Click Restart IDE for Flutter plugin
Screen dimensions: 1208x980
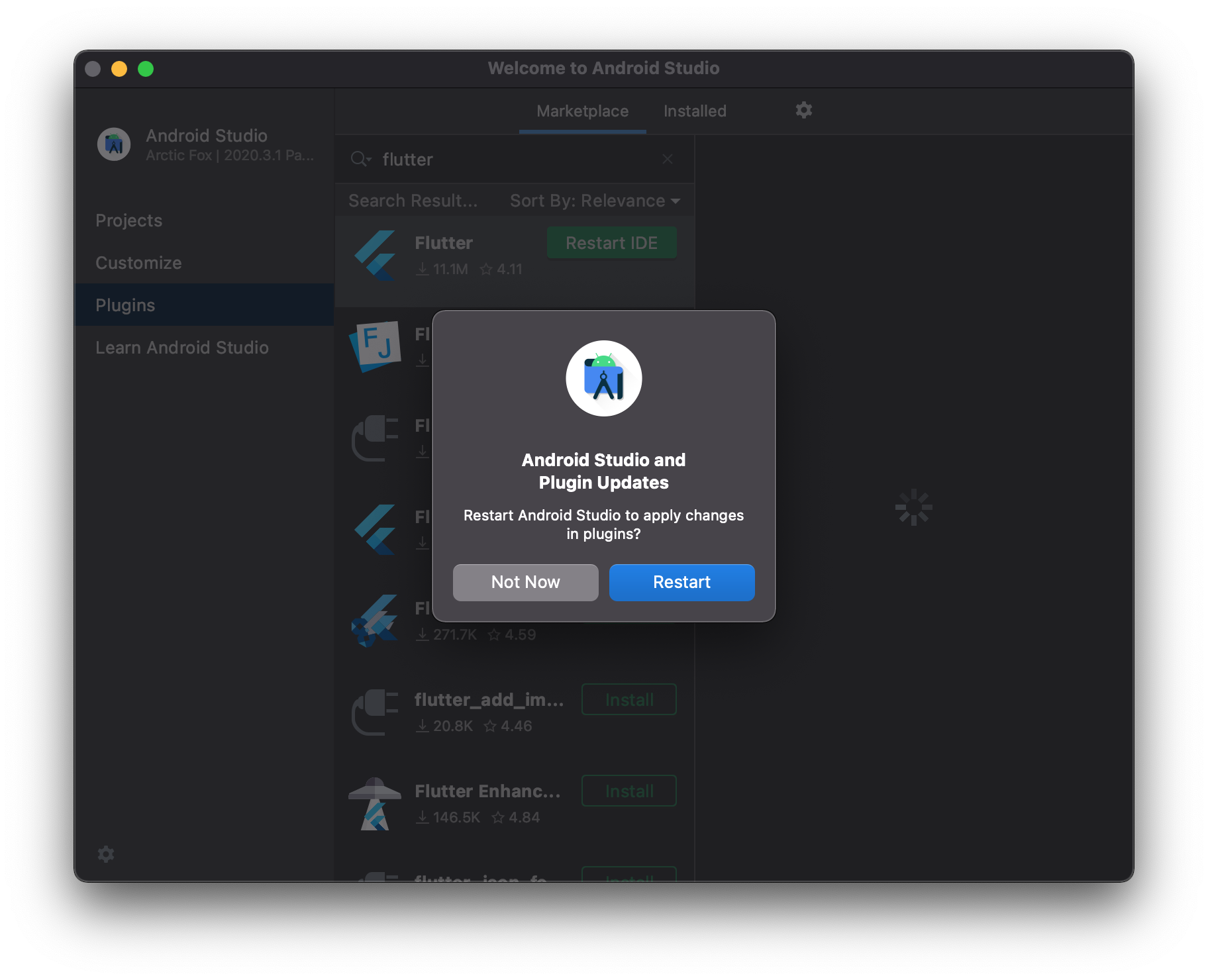tap(611, 243)
